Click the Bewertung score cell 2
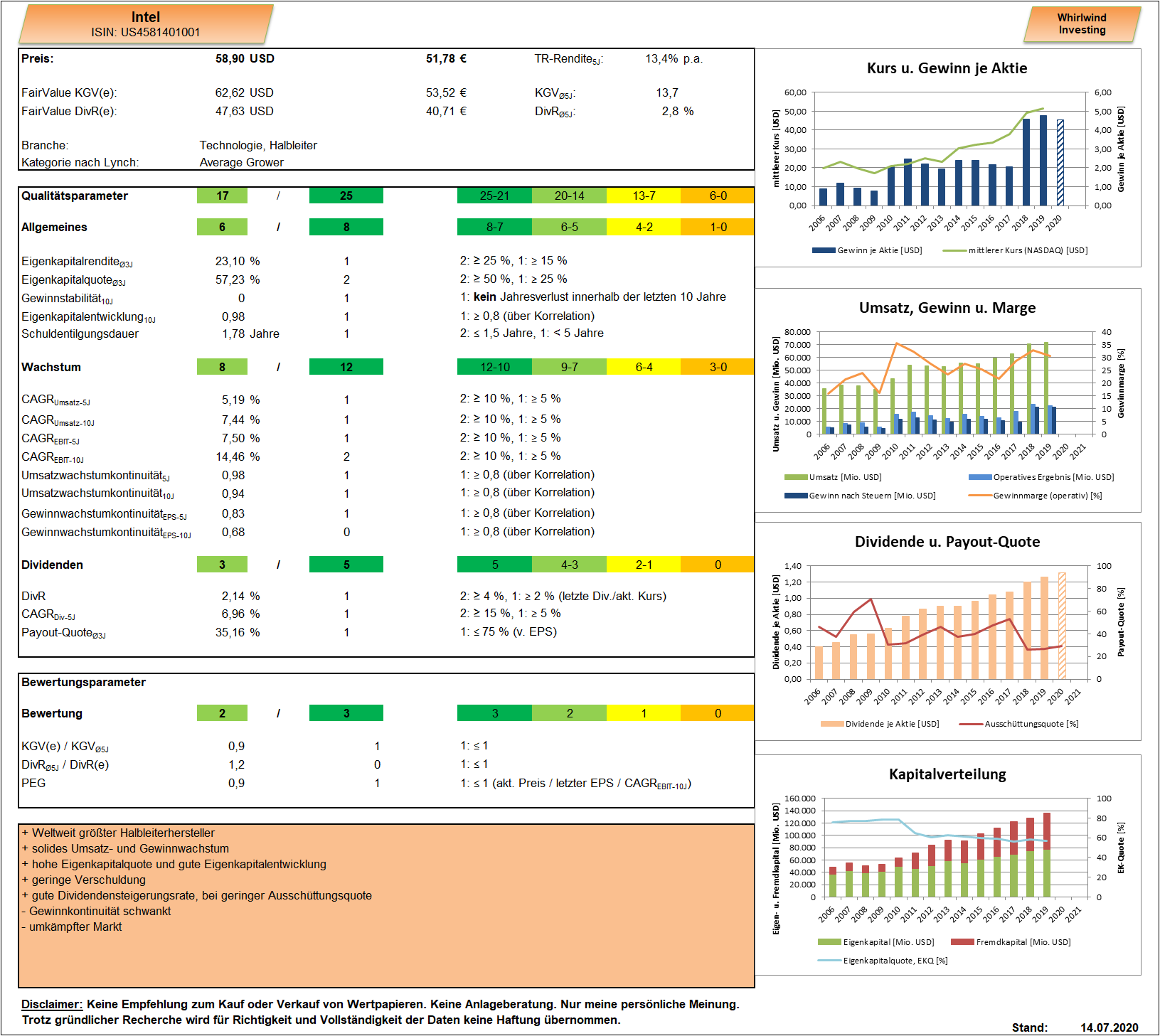 coord(222,713)
